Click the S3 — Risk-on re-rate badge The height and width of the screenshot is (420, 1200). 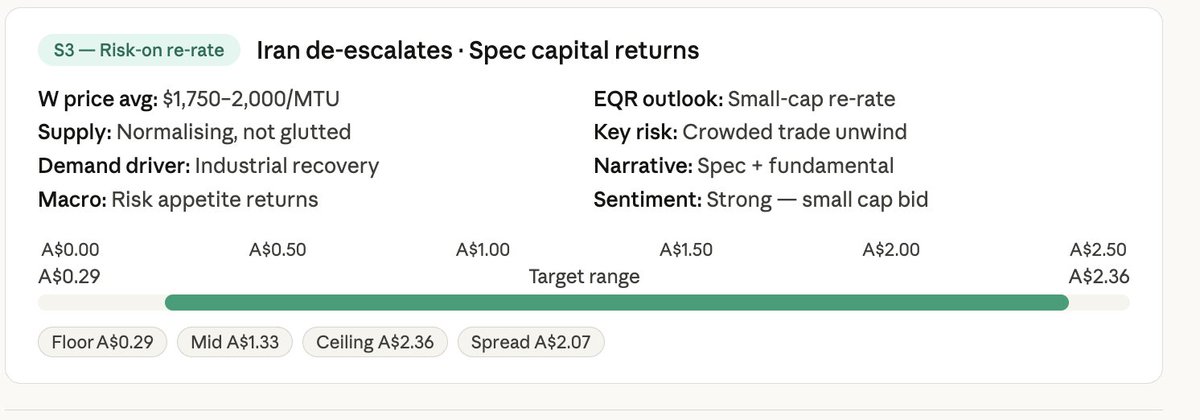(x=139, y=50)
